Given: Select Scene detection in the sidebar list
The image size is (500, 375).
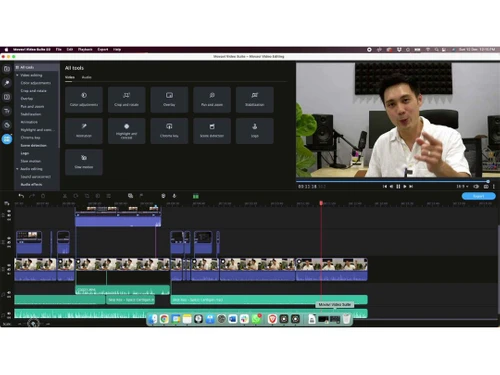Looking at the screenshot, I should pos(33,146).
